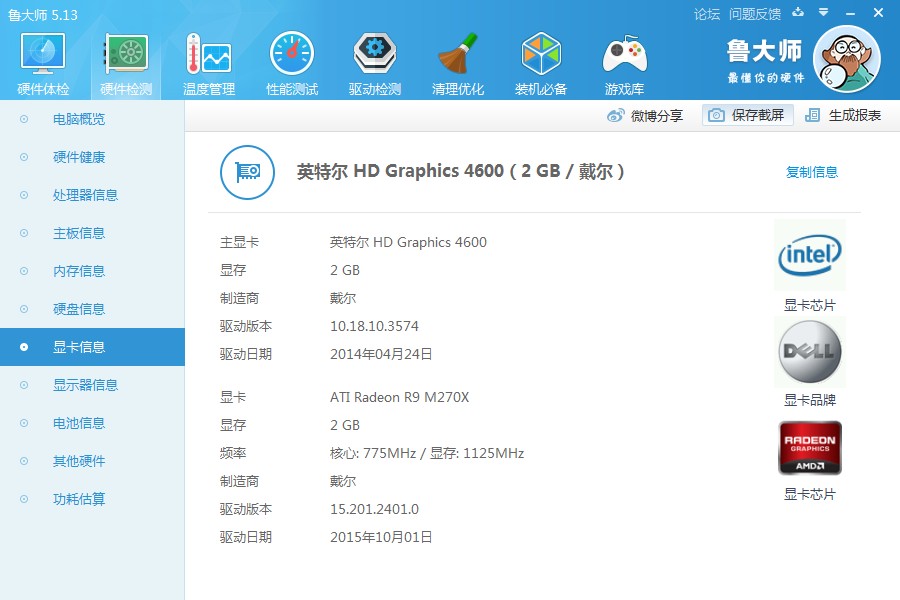Click the 生成报表 generate report button
This screenshot has width=900, height=600.
click(843, 115)
